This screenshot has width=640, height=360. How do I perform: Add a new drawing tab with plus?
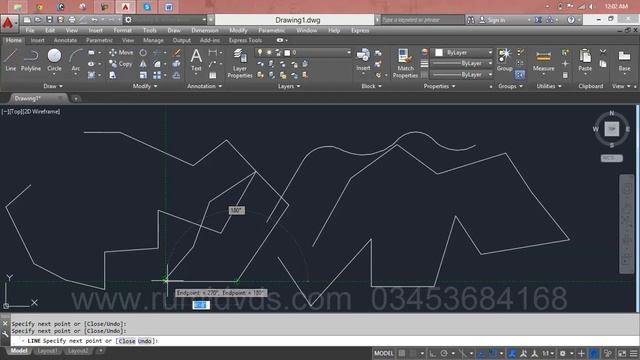click(76, 98)
